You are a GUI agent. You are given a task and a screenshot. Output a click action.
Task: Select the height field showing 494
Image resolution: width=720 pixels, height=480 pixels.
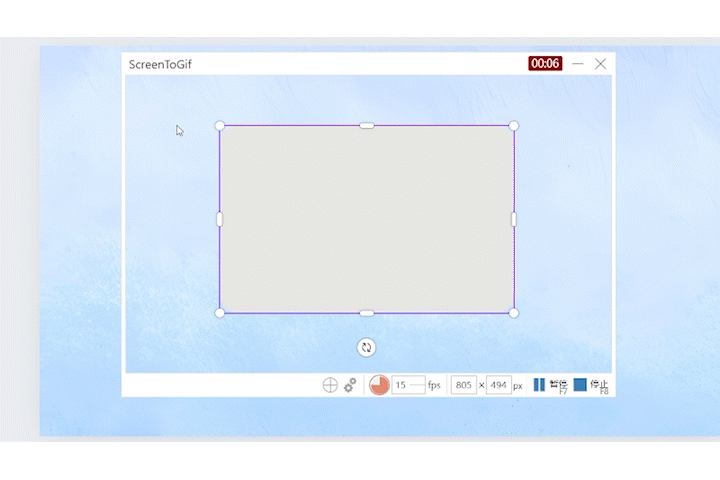(498, 385)
